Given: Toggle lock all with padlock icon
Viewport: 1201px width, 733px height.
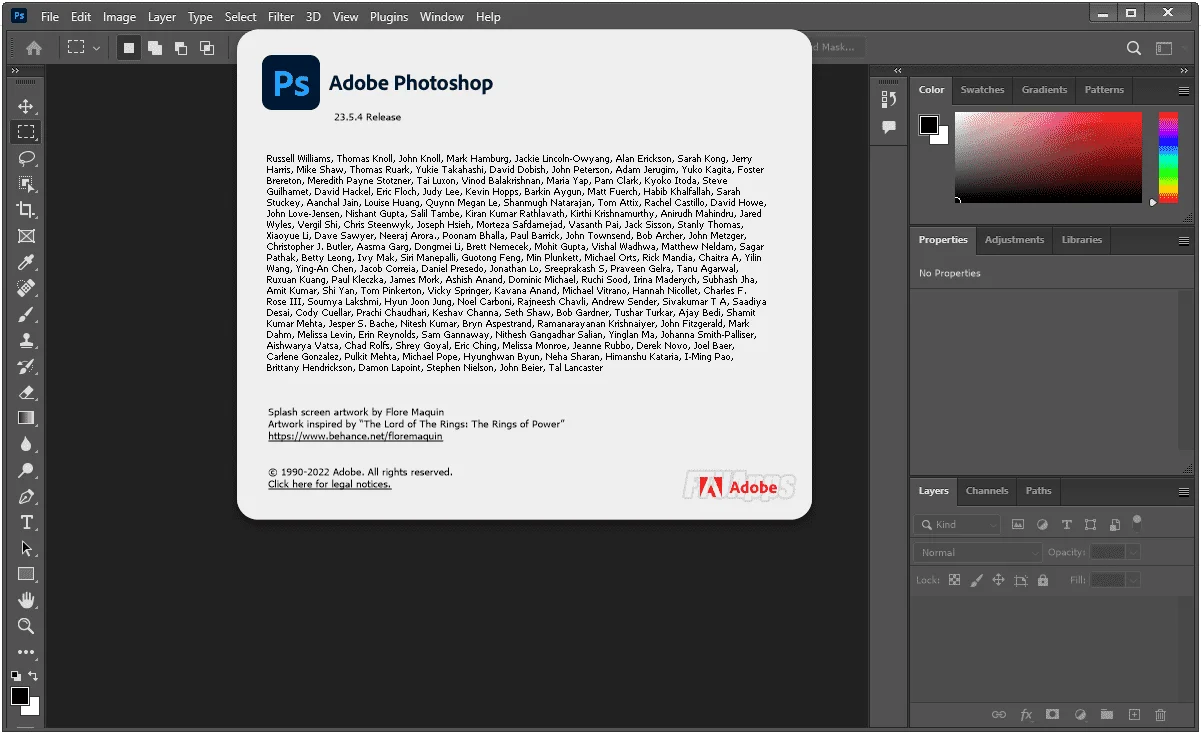Looking at the screenshot, I should click(x=1043, y=580).
